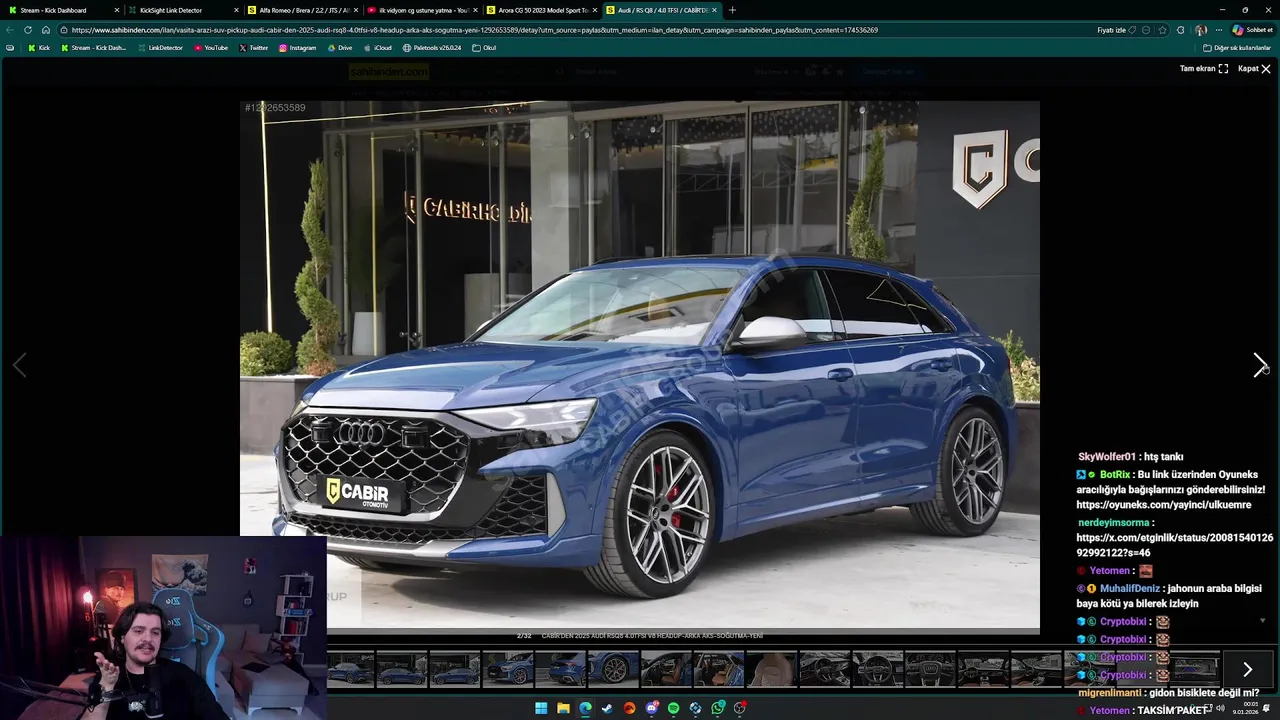Go back using the browser back arrow
Viewport: 1280px width, 720px height.
[11, 30]
